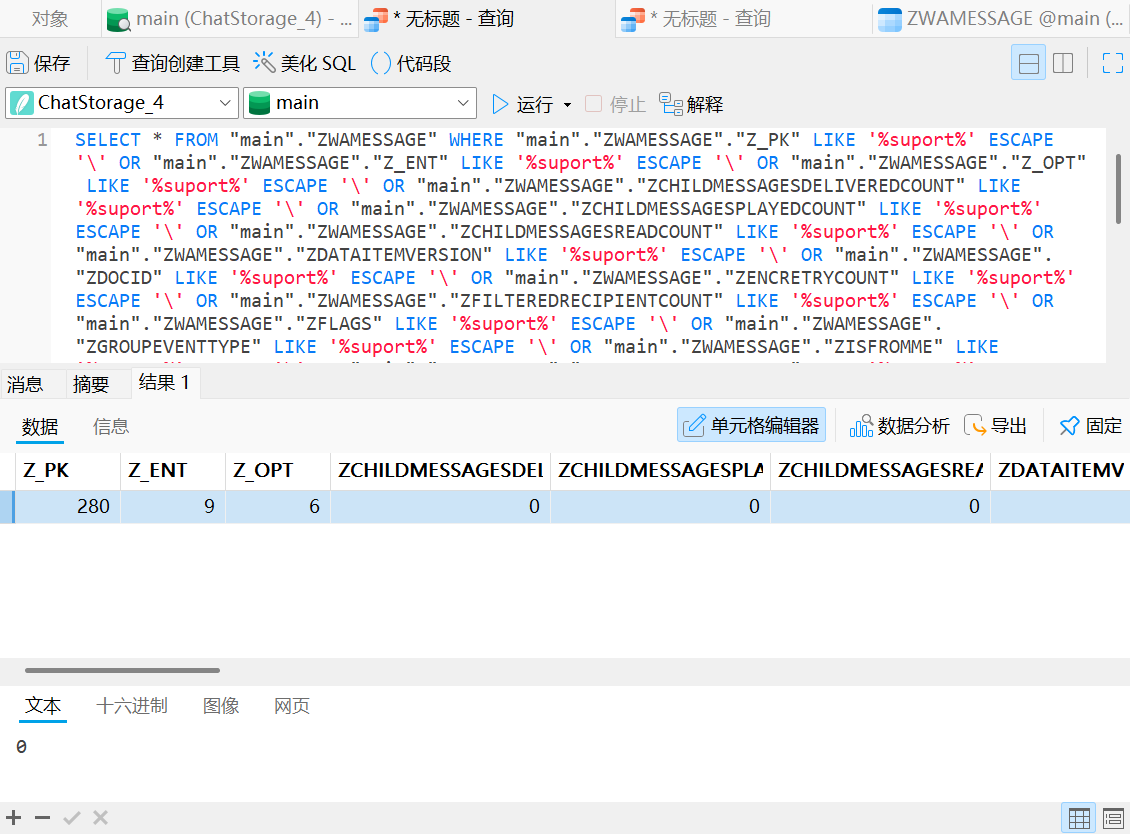The image size is (1130, 834).
Task: Switch cell editor to 十六进制 view
Action: click(132, 706)
